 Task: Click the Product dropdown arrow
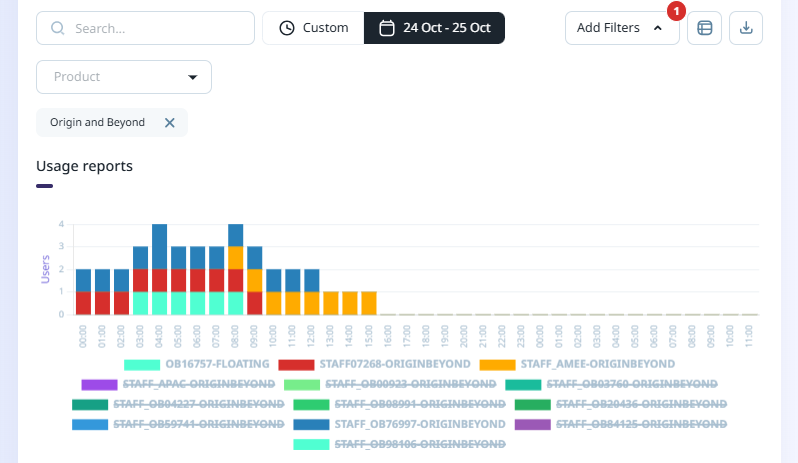coord(193,77)
